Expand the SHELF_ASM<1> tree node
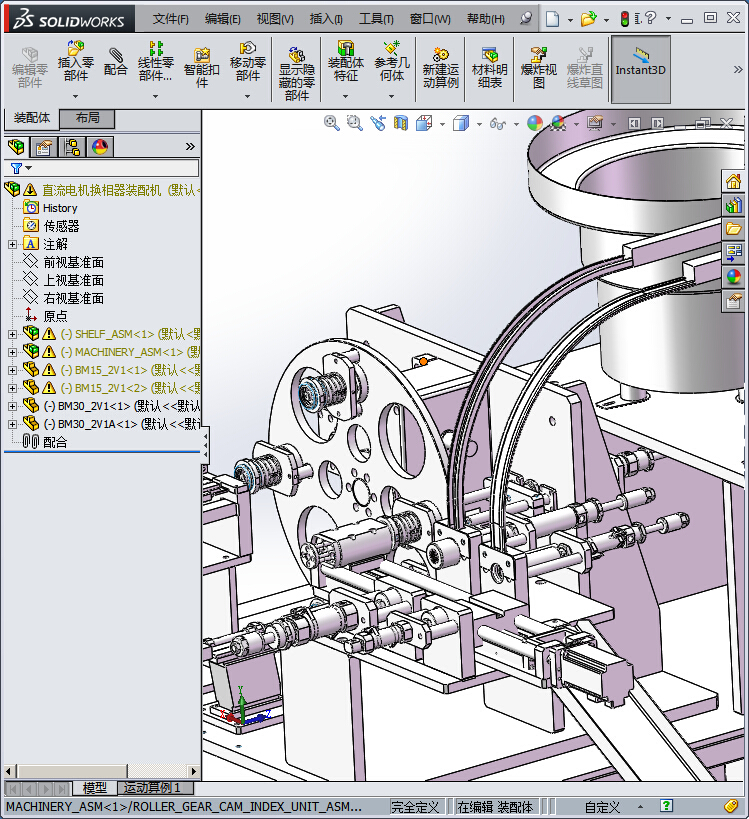The height and width of the screenshot is (819, 749). (12, 334)
